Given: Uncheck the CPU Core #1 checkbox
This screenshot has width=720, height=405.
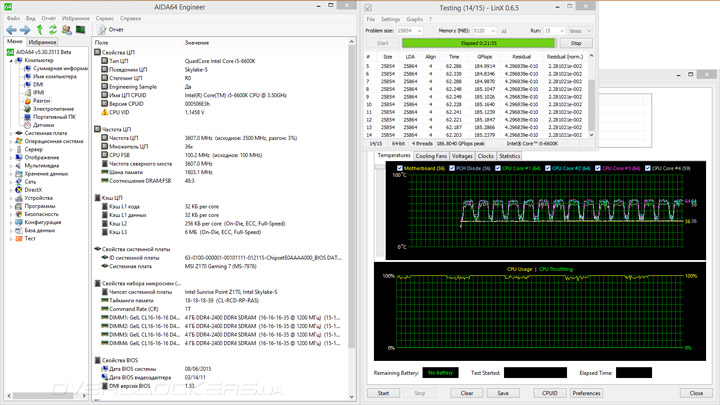Looking at the screenshot, I should 497,168.
